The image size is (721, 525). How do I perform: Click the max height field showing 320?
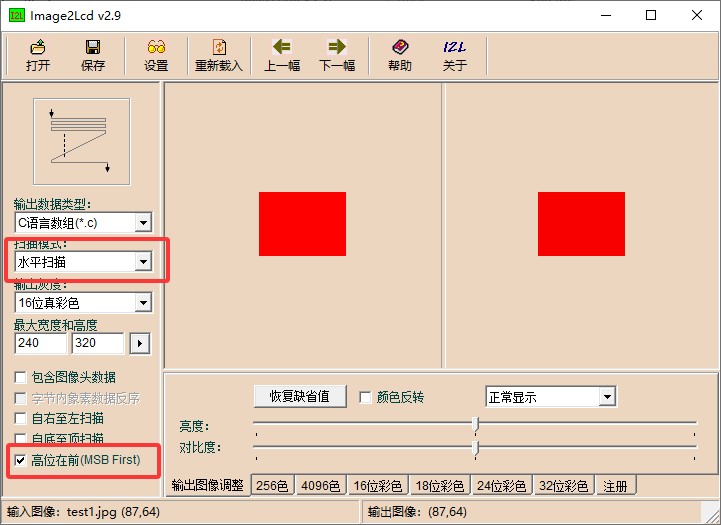pos(98,343)
